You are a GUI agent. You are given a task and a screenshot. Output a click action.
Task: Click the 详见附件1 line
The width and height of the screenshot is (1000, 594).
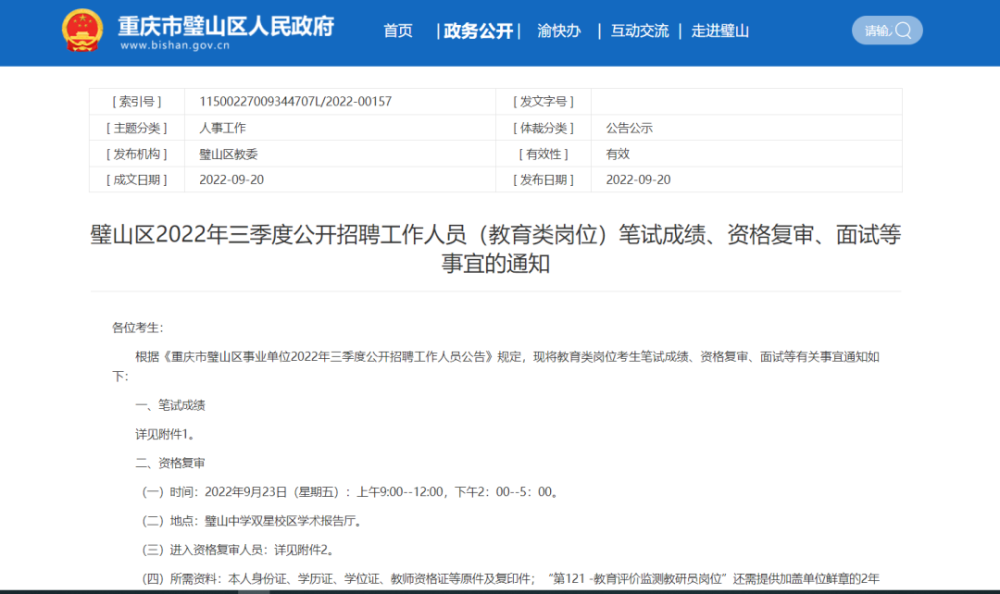pos(165,434)
